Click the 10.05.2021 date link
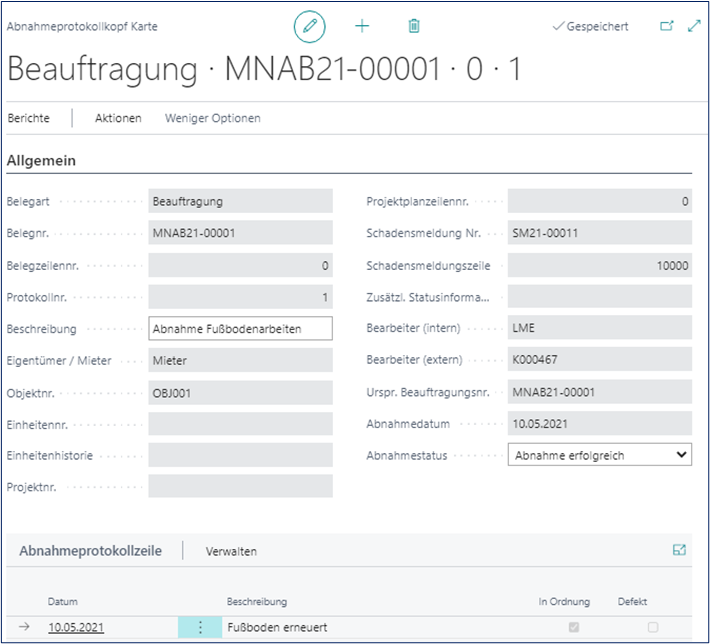The height and width of the screenshot is (644, 710). [76, 628]
